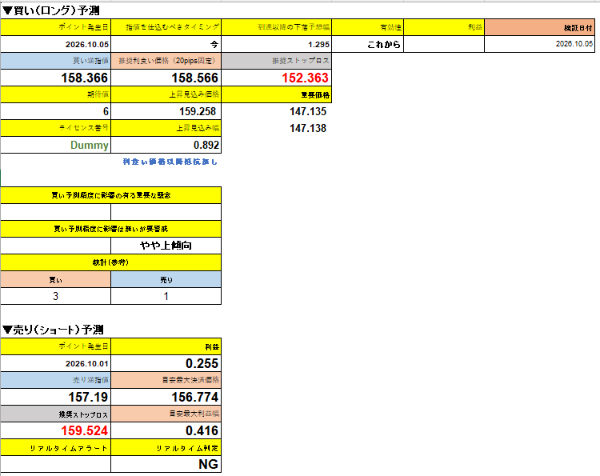This screenshot has height=476, width=600.
Task: Click the buy limit price 158.366
Action: (x=55, y=78)
